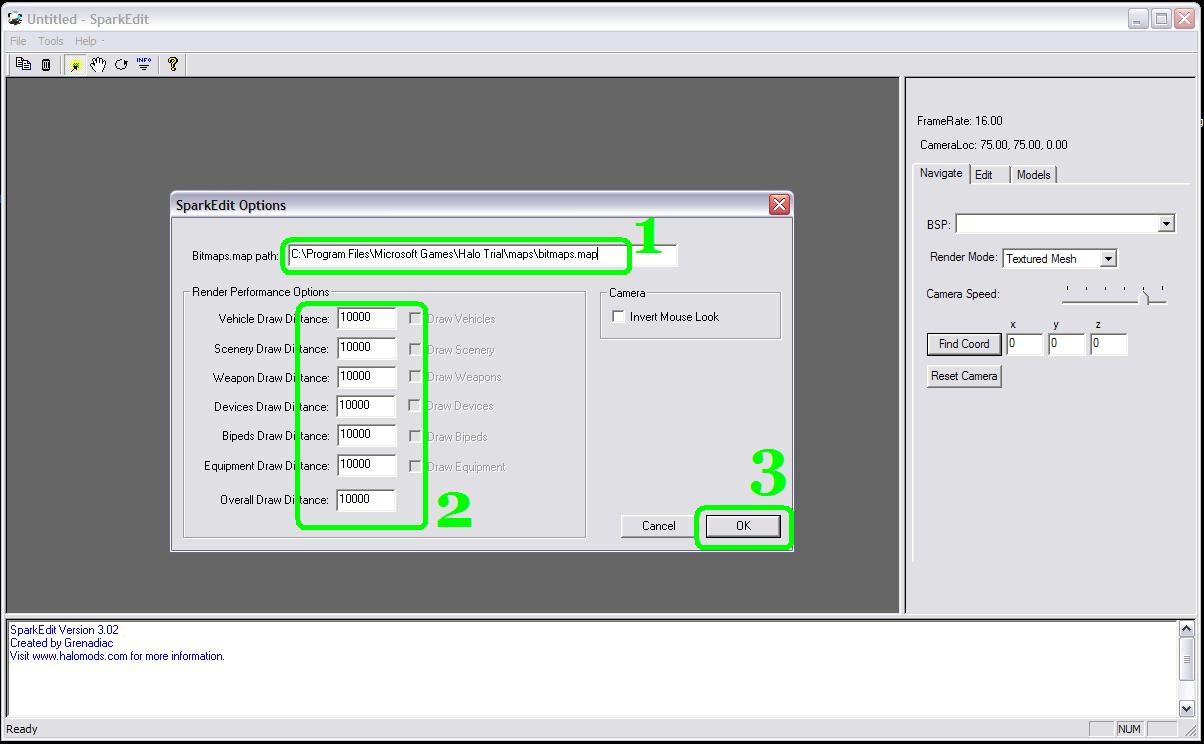Click the Reset Camera button

point(964,376)
